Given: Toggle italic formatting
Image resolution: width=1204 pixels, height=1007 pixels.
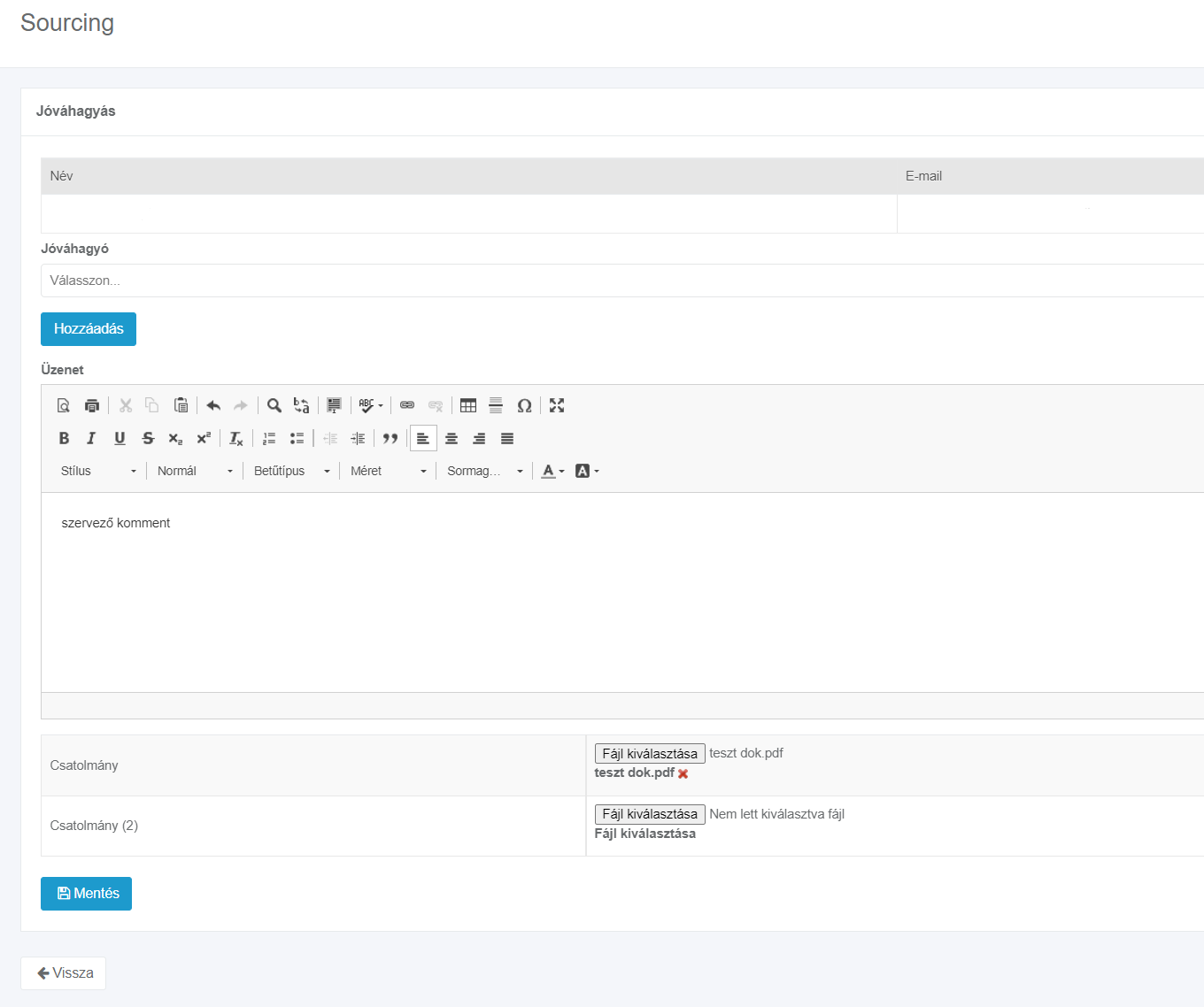Looking at the screenshot, I should point(91,438).
